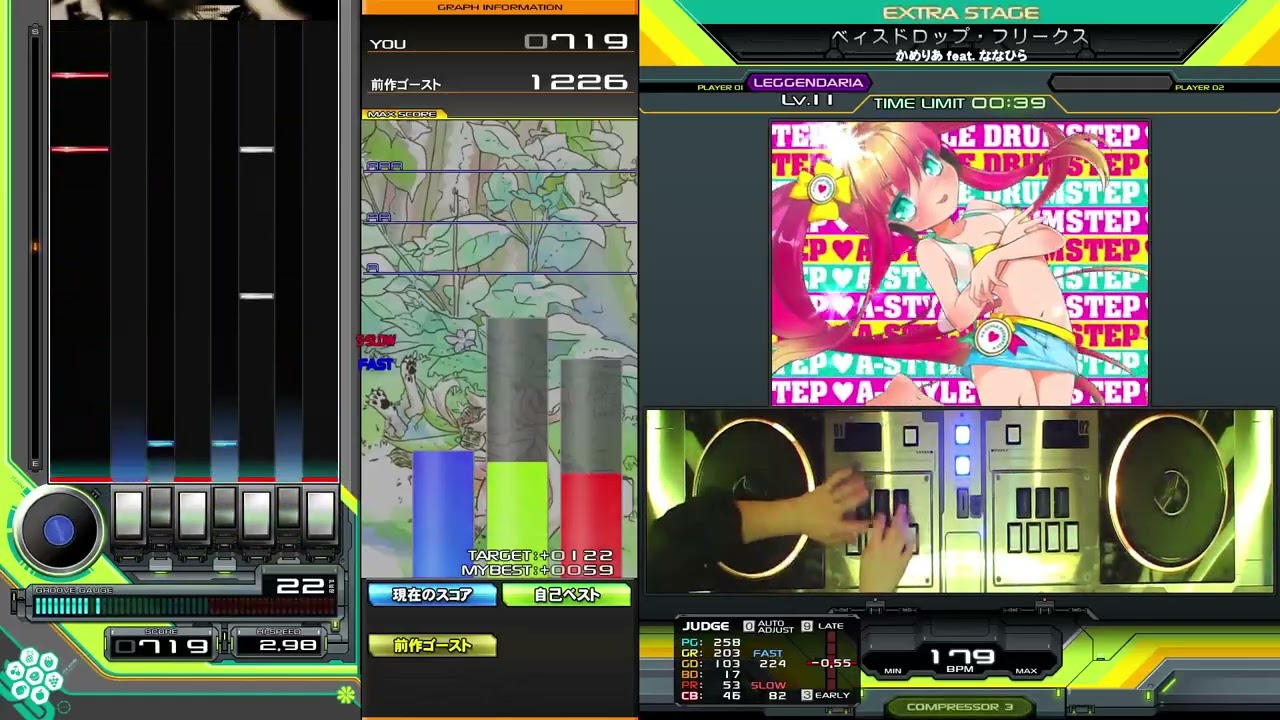The height and width of the screenshot is (720, 1280).
Task: Select the yellow 前作ゴースト legend label
Action: pos(432,646)
